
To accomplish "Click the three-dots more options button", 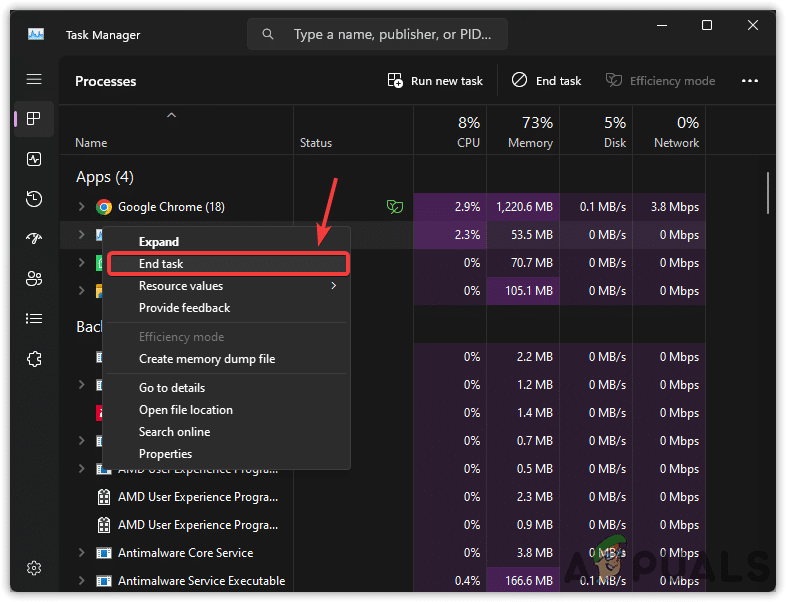I will click(749, 81).
